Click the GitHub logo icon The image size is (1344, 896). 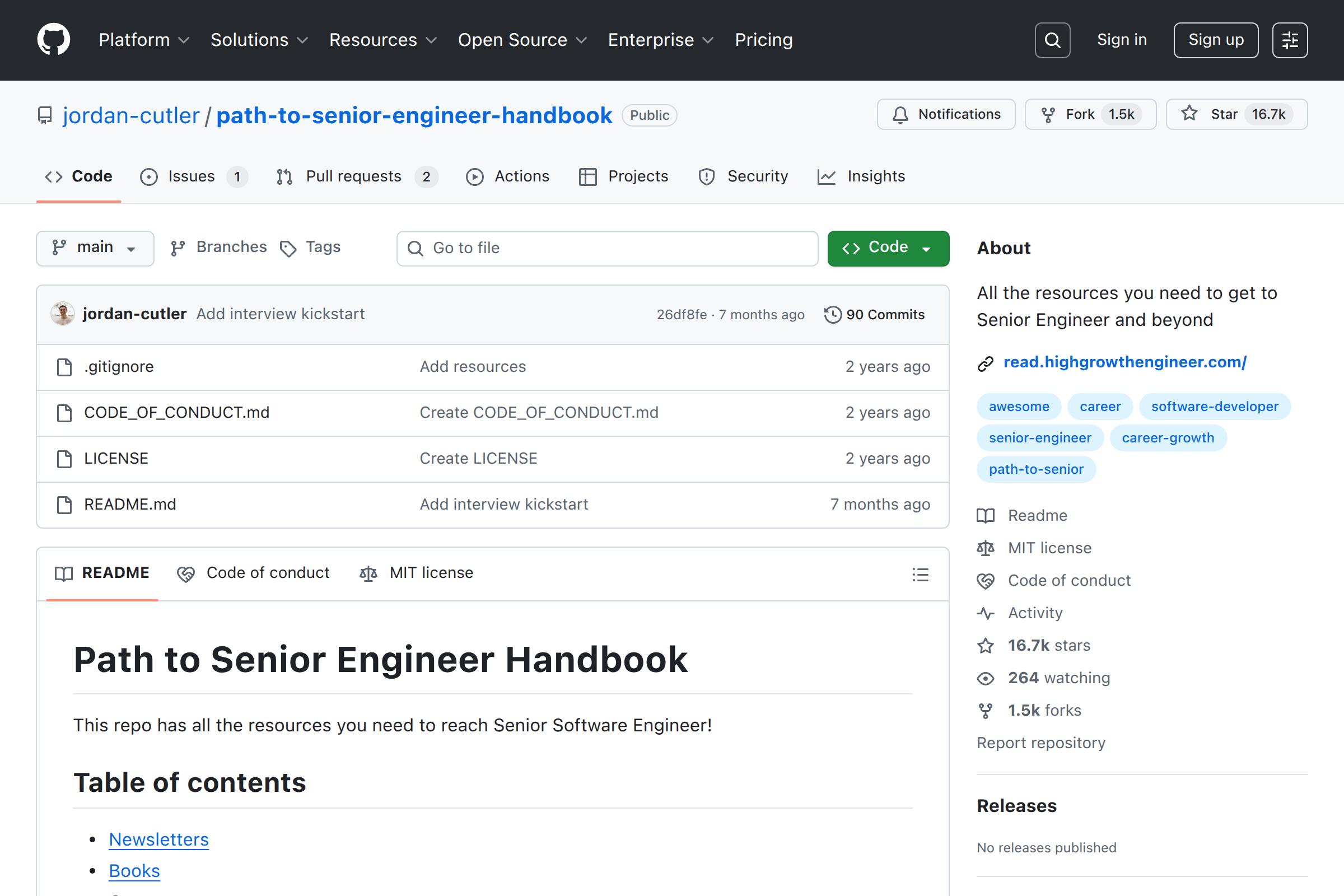click(x=54, y=39)
